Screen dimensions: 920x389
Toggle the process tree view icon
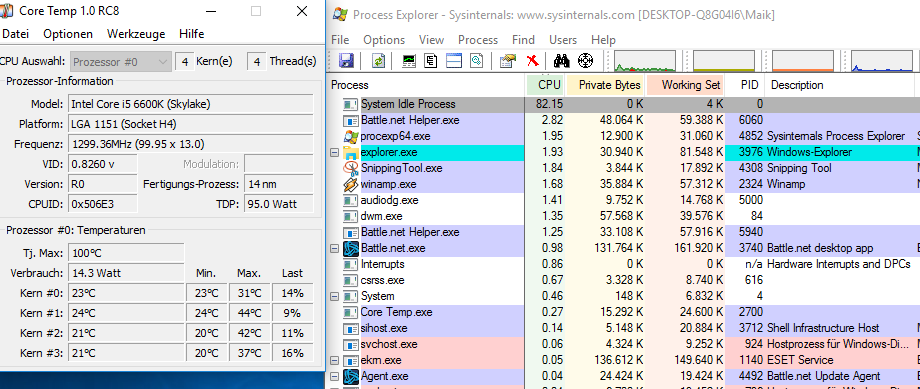[x=431, y=60]
